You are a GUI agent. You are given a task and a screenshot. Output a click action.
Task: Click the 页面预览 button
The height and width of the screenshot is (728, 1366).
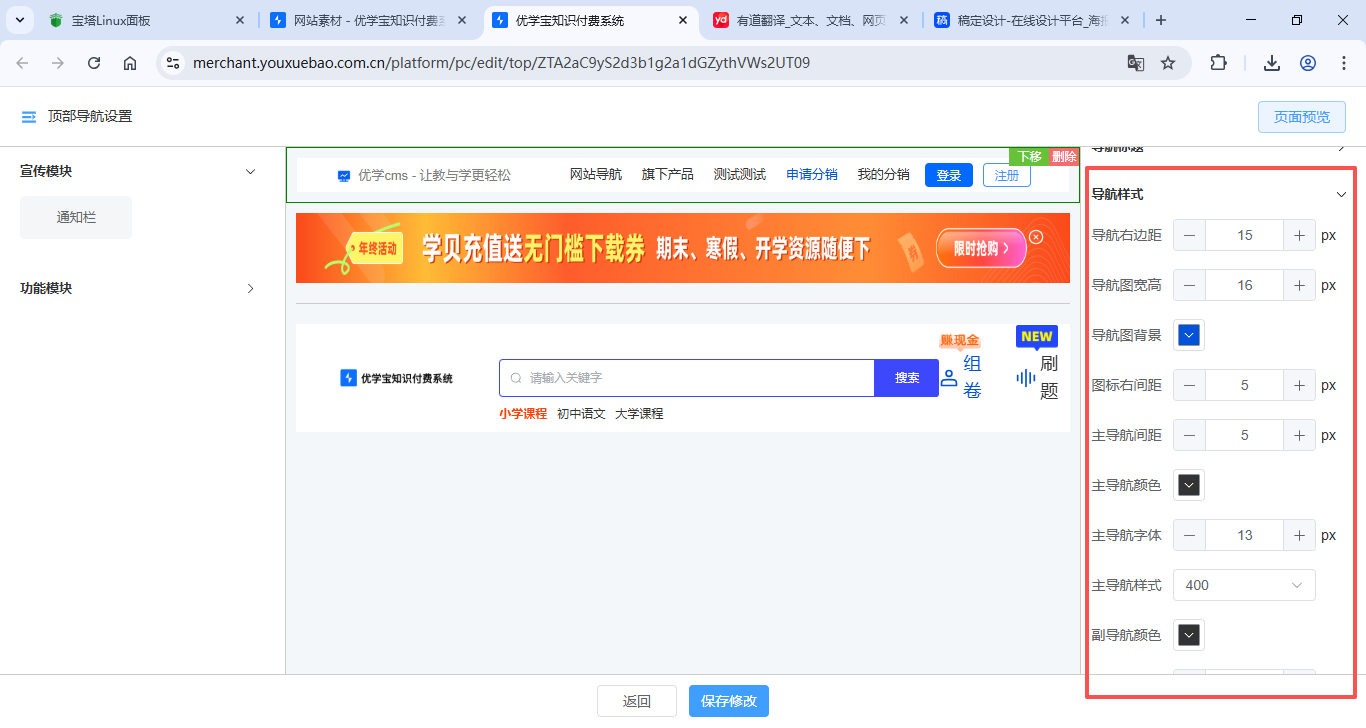(x=1301, y=117)
